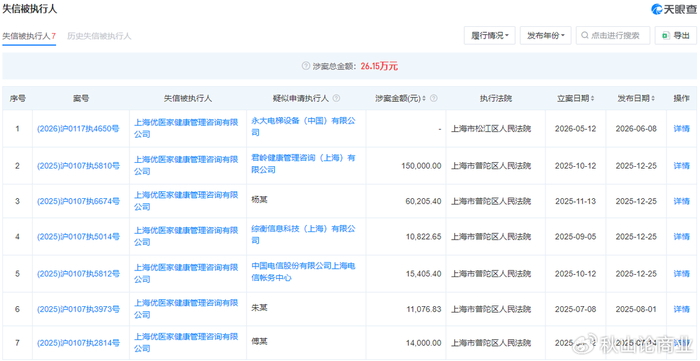This screenshot has width=700, height=361.
Task: Open 上海优医家健康管理咨询有限公司 in row 3
Action: coord(187,201)
